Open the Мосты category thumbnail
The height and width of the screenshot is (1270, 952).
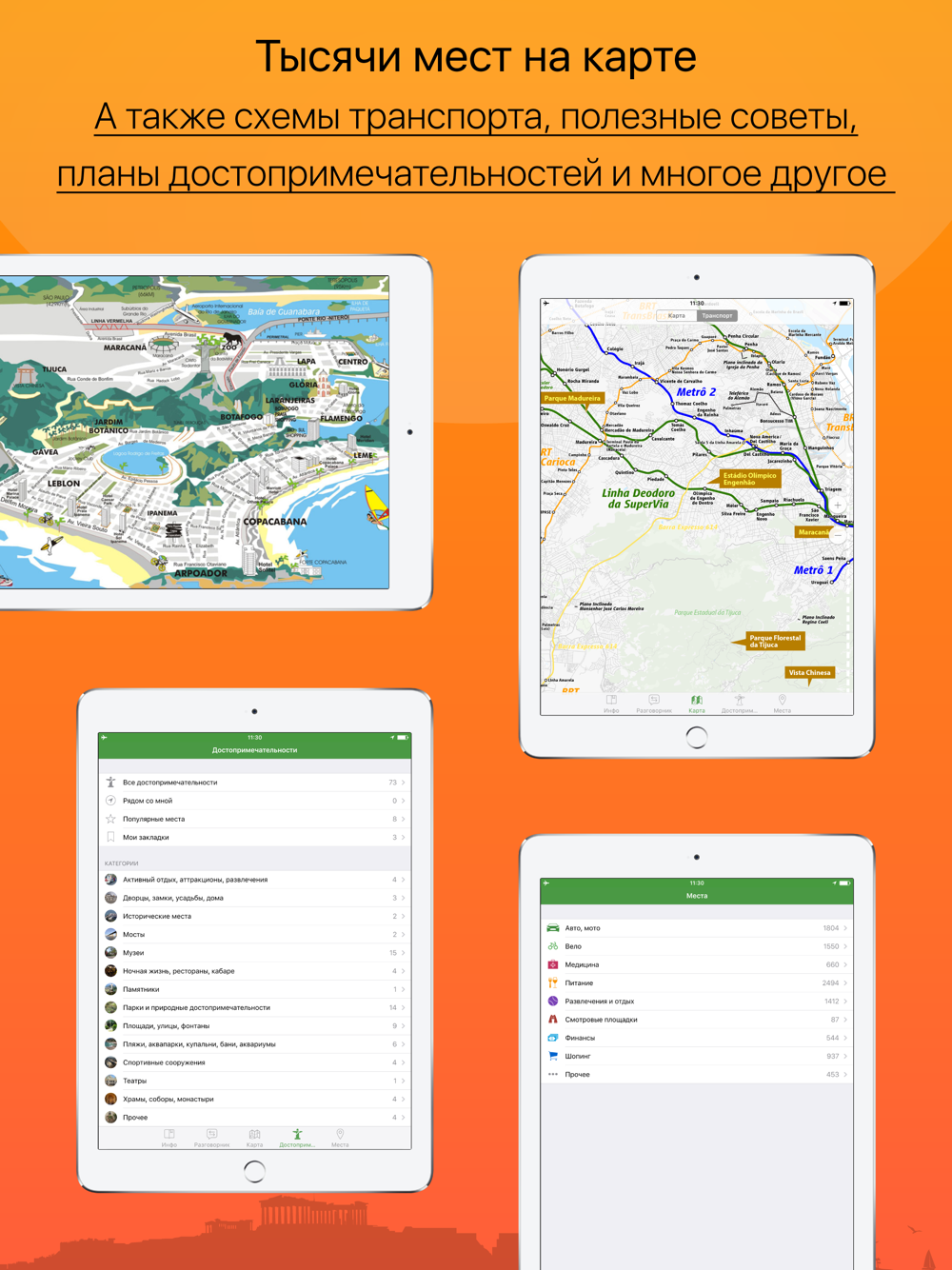click(x=110, y=935)
